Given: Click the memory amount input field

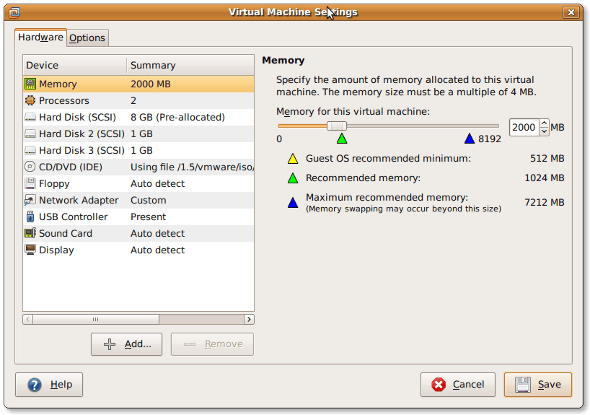Looking at the screenshot, I should click(x=524, y=127).
